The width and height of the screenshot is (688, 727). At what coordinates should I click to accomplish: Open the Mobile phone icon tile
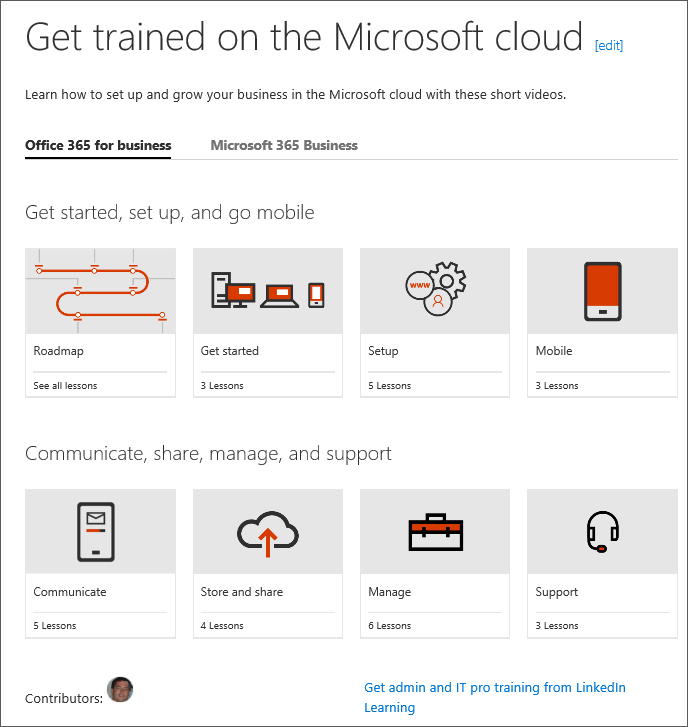pyautogui.click(x=602, y=291)
